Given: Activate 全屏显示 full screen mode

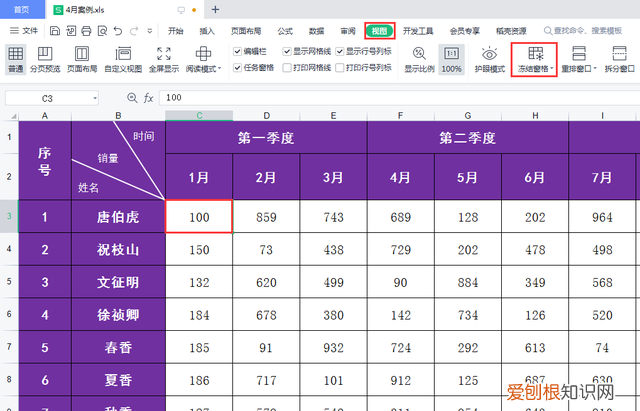Looking at the screenshot, I should pyautogui.click(x=164, y=60).
